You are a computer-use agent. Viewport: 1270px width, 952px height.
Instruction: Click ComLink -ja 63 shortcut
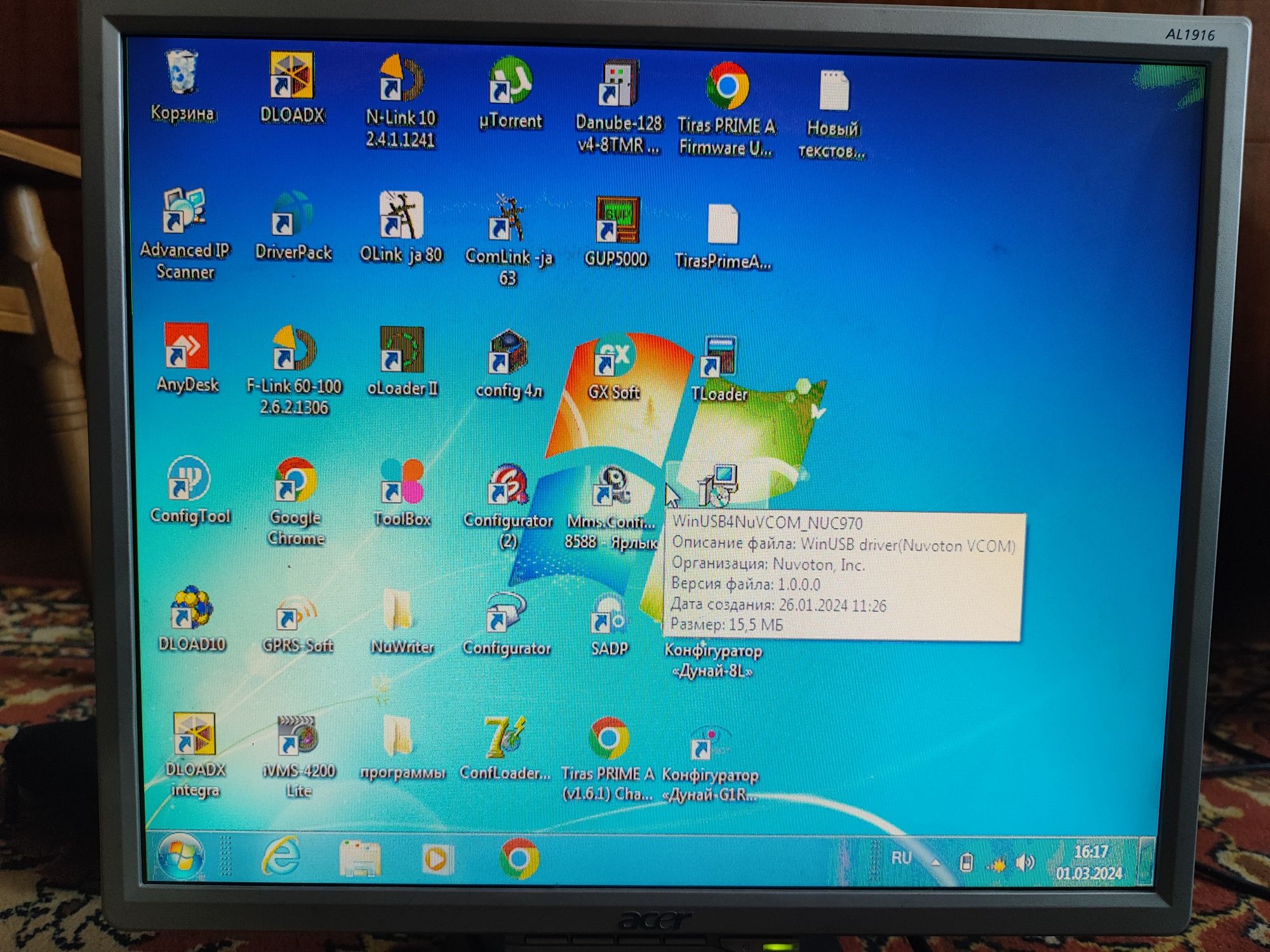coord(509,241)
